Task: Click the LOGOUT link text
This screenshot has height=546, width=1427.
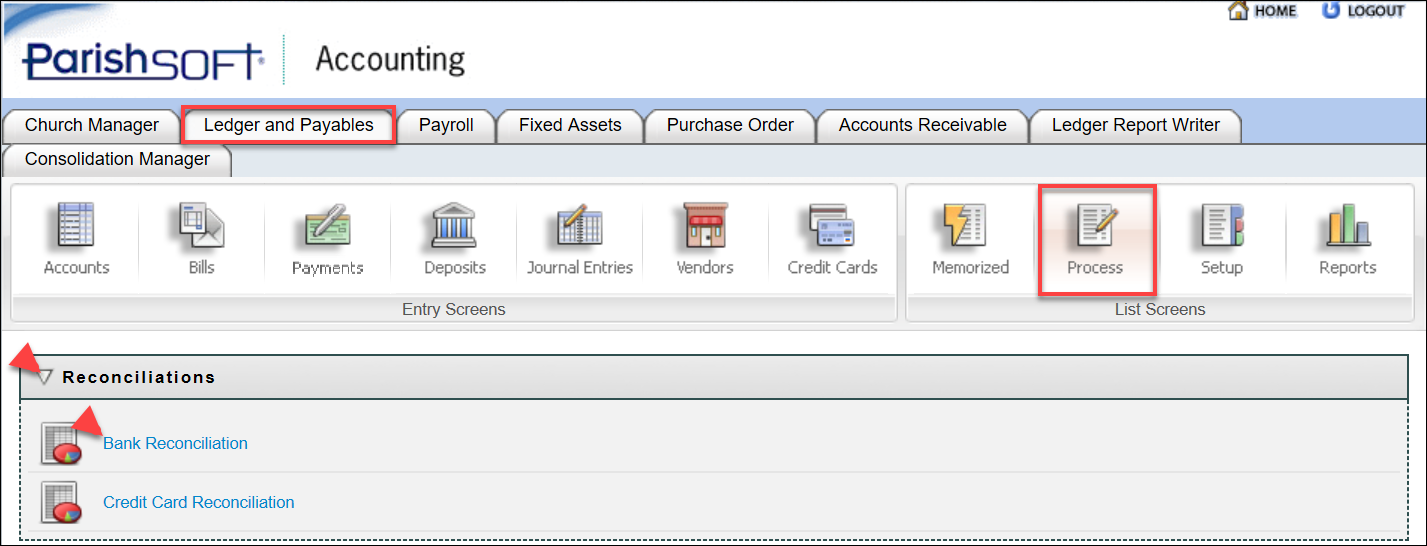Action: [1376, 11]
